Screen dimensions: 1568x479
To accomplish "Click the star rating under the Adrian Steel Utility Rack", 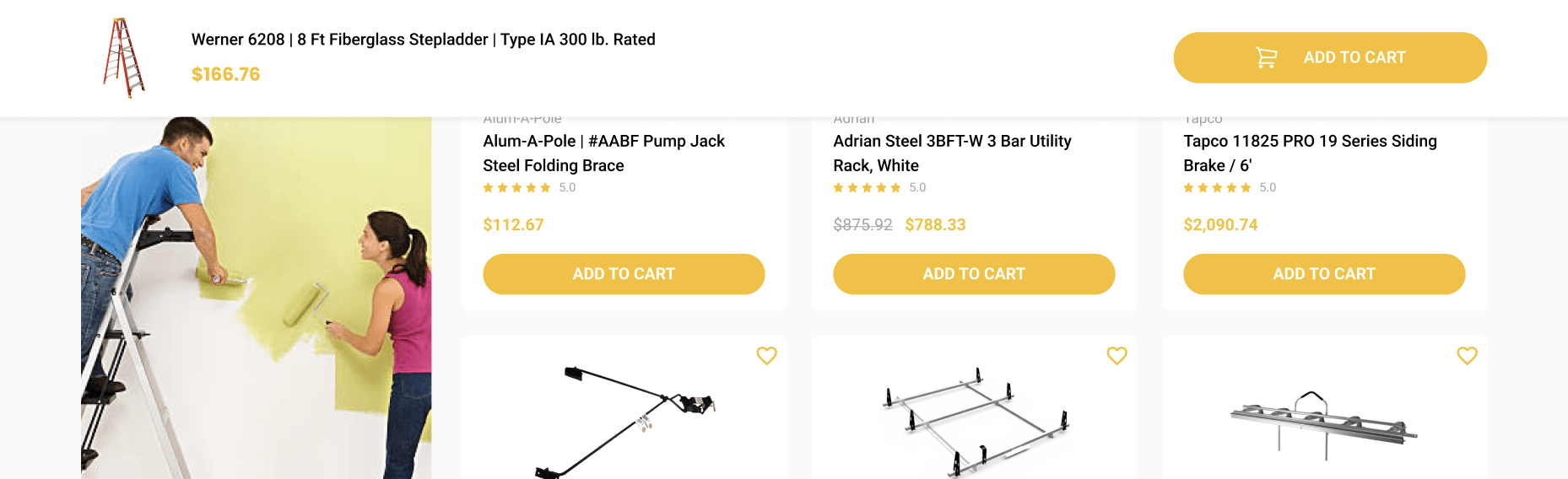I will [x=867, y=188].
